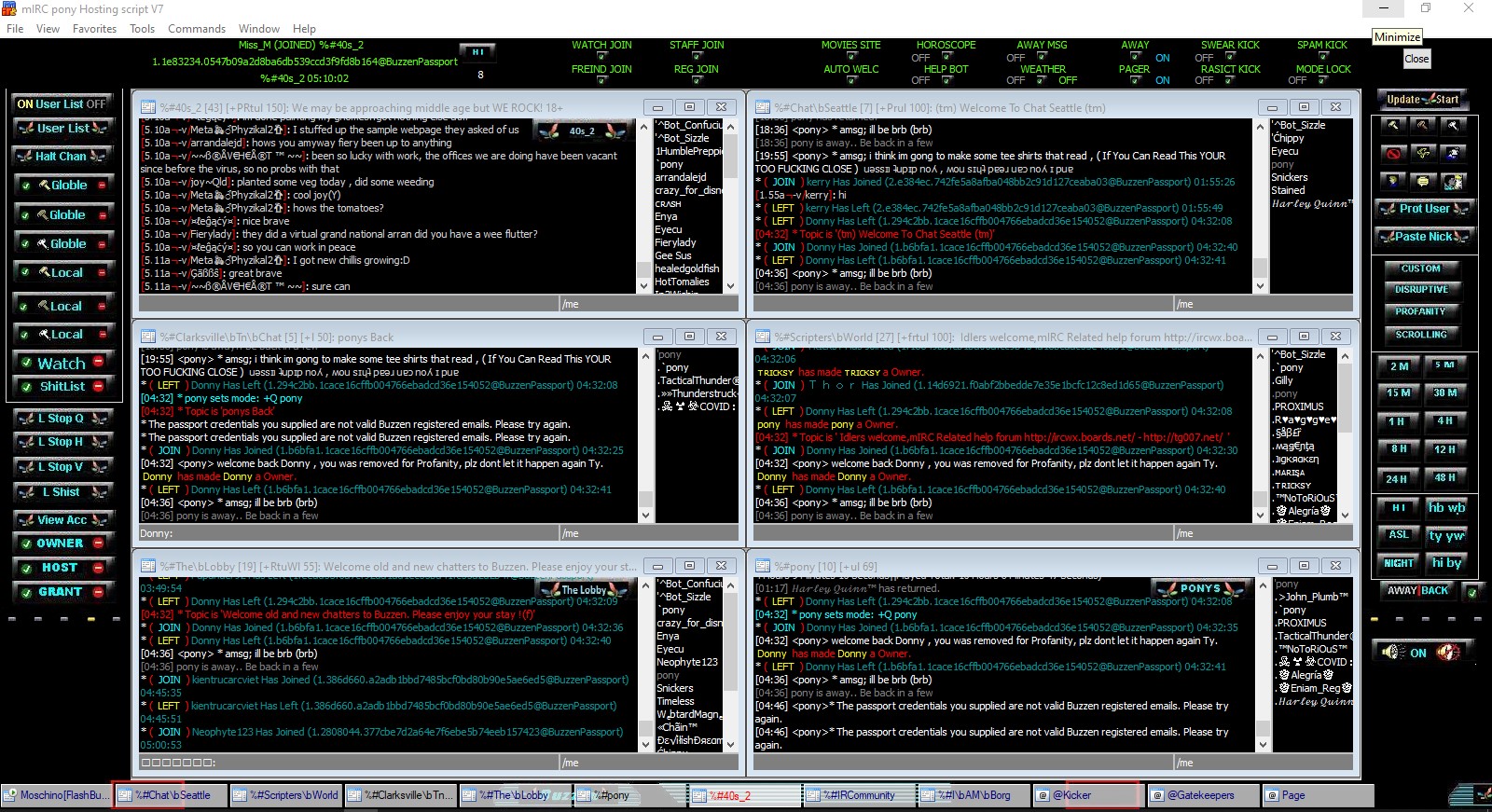
Task: Toggle the MODE LOCK checkbox
Action: [x=1324, y=81]
